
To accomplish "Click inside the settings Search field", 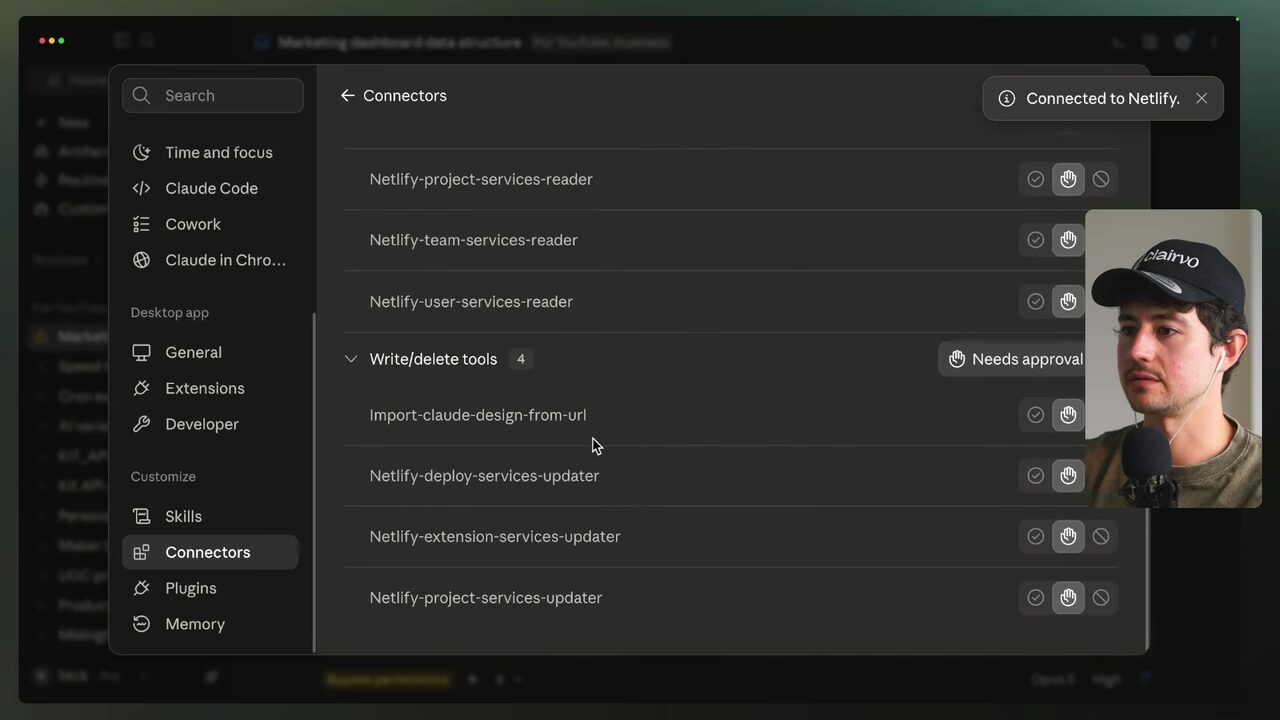I will pyautogui.click(x=213, y=95).
